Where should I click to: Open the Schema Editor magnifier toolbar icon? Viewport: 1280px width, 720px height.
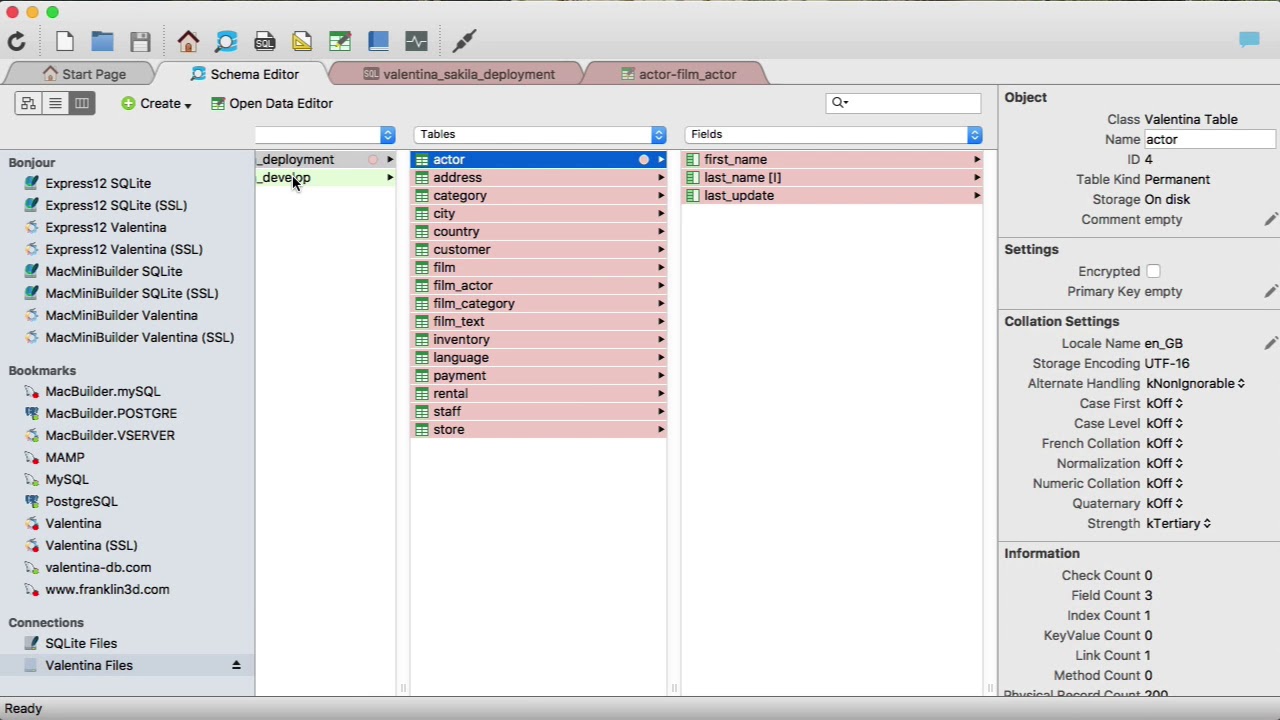click(226, 41)
